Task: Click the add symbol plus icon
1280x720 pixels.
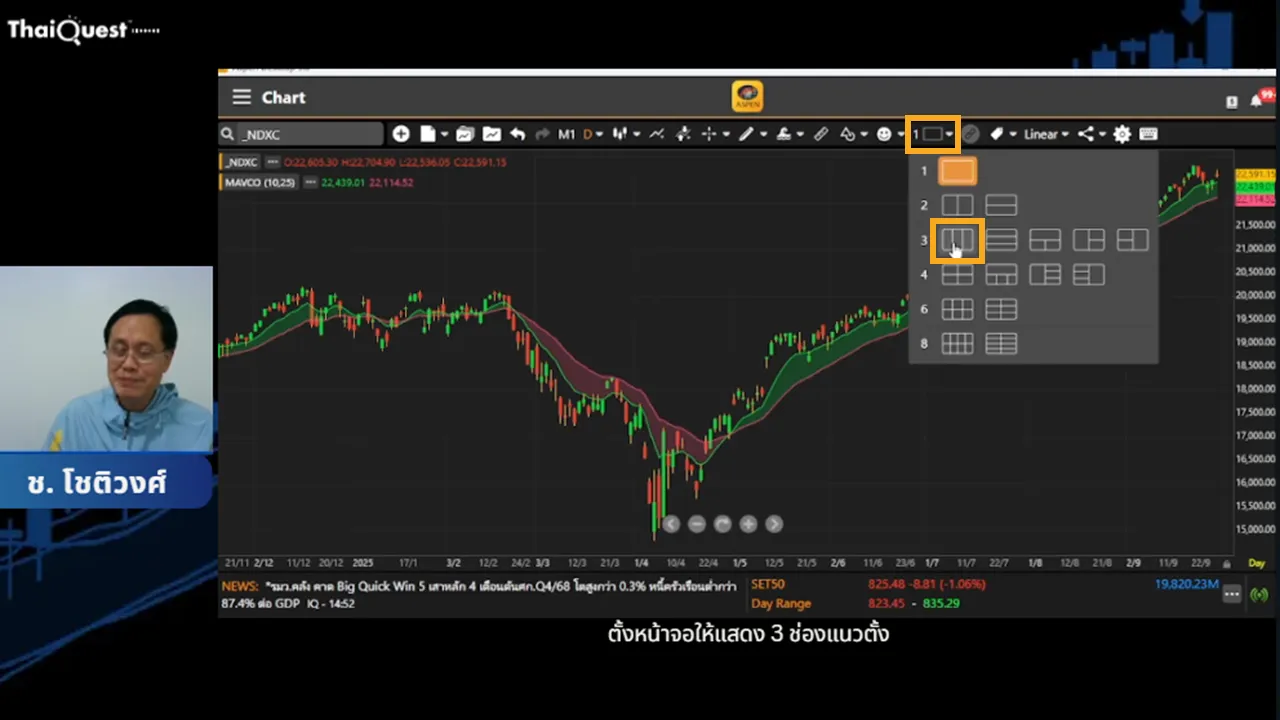Action: (401, 134)
